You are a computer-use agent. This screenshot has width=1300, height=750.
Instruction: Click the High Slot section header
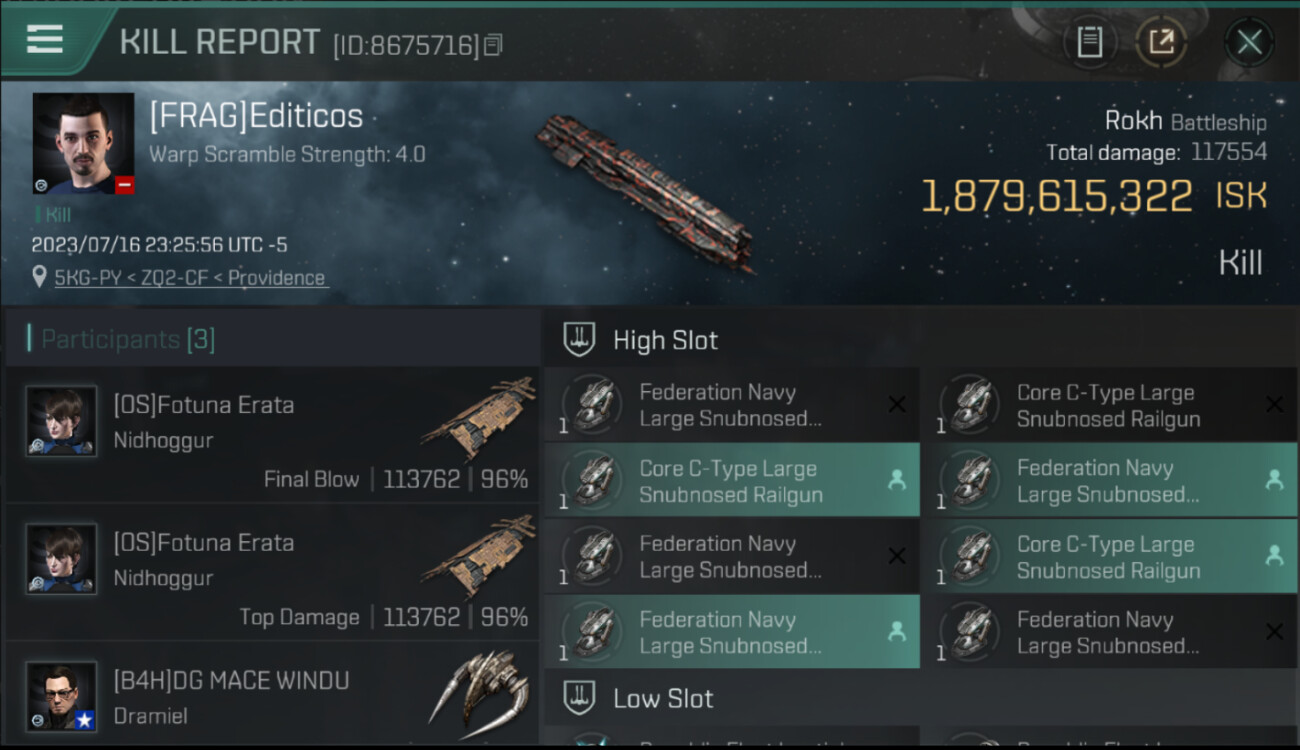click(920, 340)
